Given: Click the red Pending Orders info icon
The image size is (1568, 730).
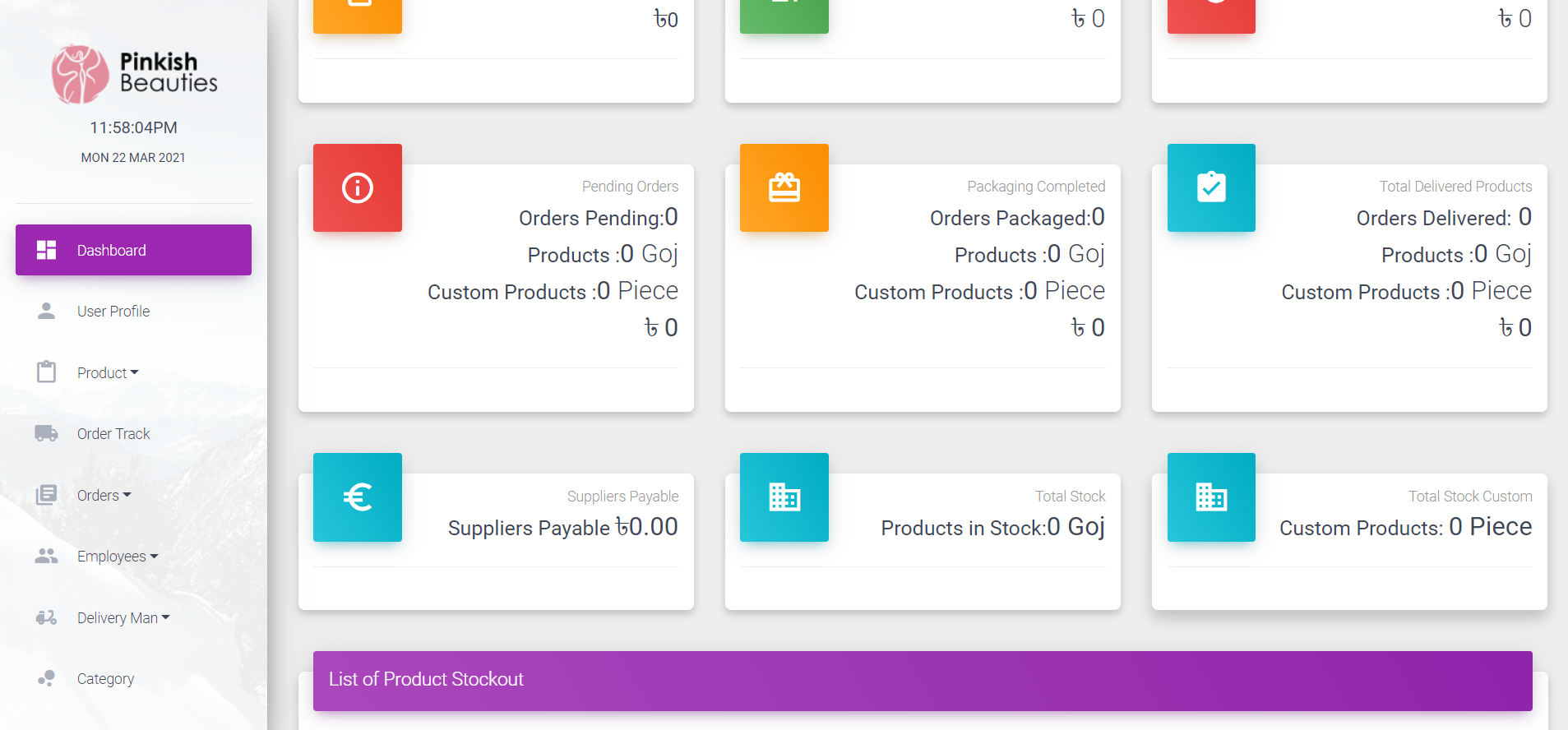Looking at the screenshot, I should coord(357,188).
